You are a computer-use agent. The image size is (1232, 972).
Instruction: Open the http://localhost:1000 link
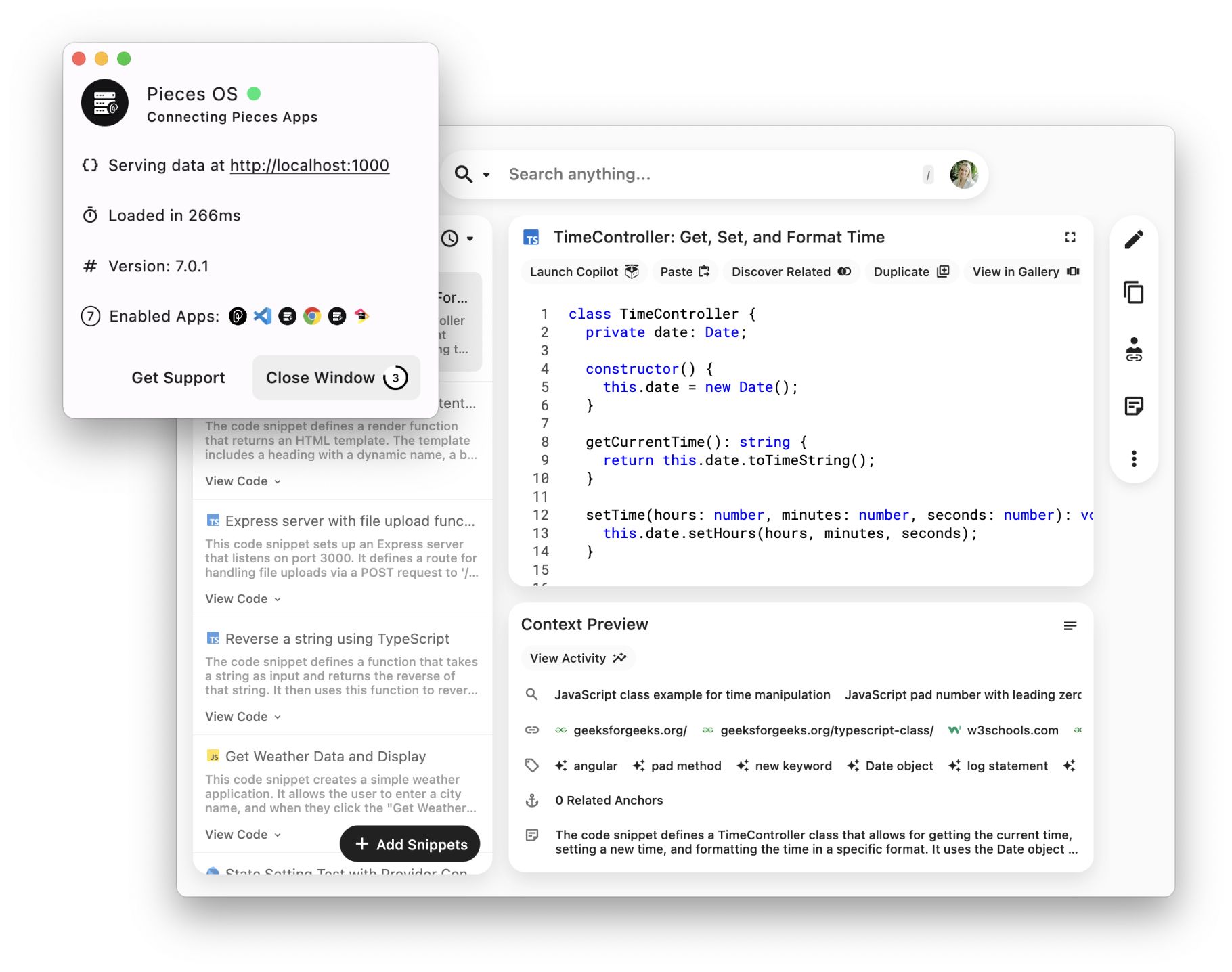(309, 164)
